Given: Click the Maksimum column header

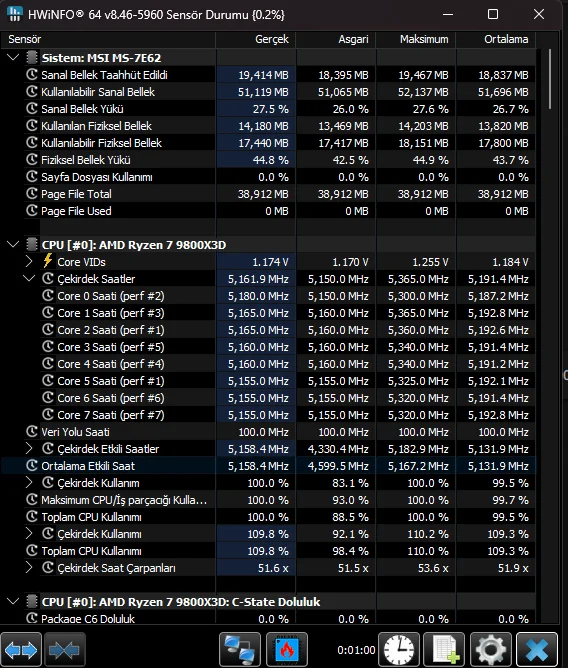Looking at the screenshot, I should [415, 39].
